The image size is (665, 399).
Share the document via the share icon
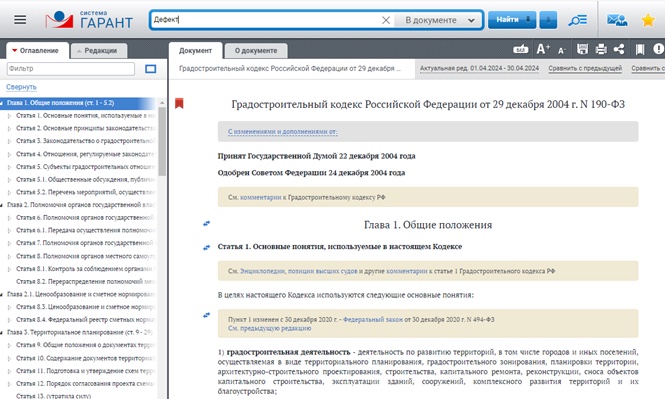click(619, 50)
